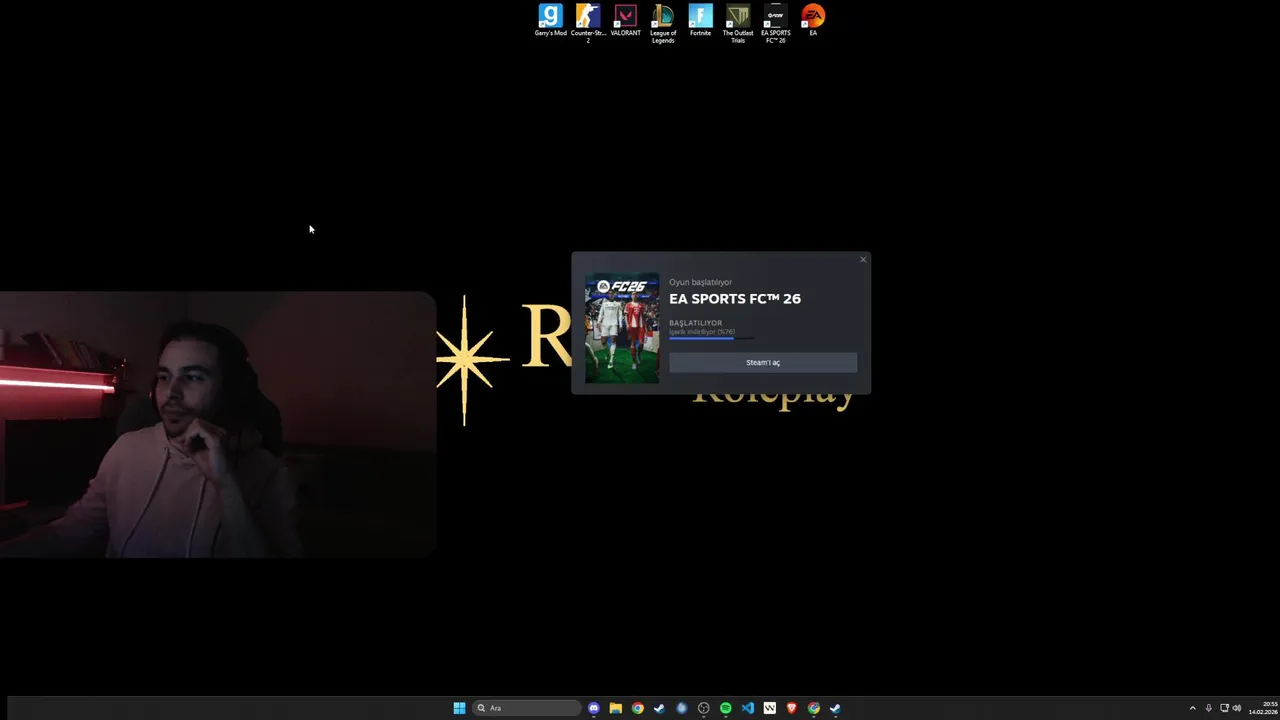Image resolution: width=1280 pixels, height=720 pixels.
Task: Launch Counter-Strike 2 from desktop
Action: pyautogui.click(x=588, y=22)
